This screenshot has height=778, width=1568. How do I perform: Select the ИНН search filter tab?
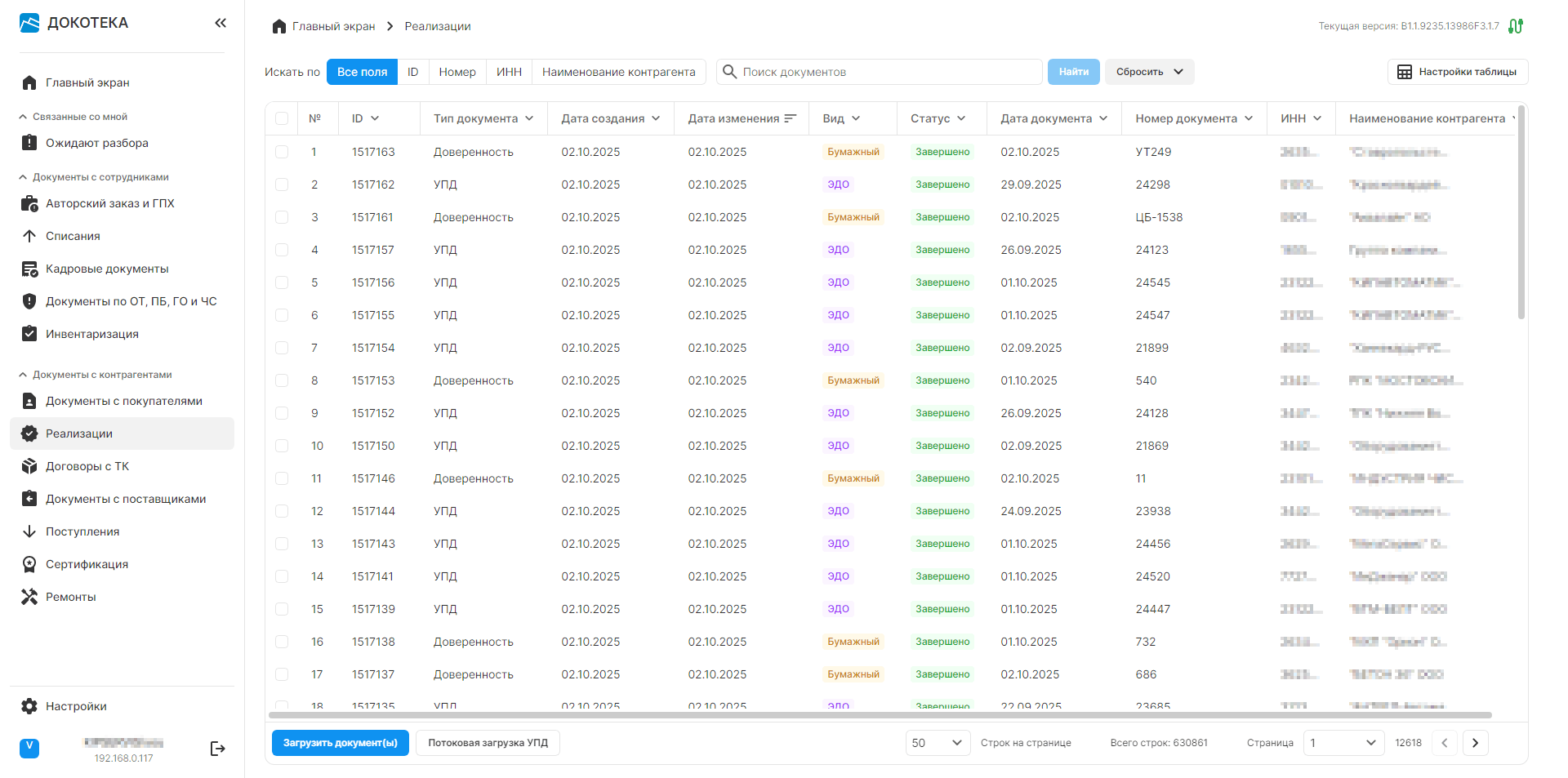[509, 72]
